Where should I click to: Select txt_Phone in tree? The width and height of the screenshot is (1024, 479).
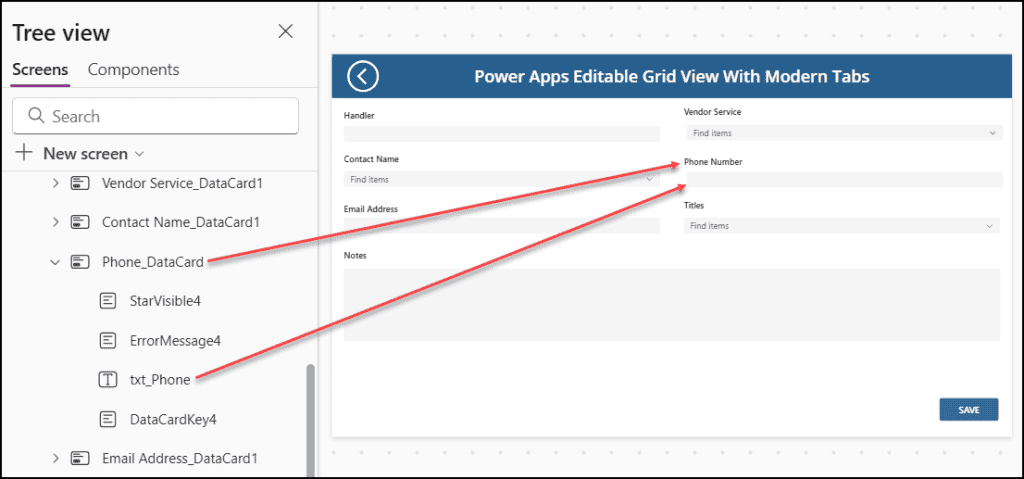pos(160,380)
